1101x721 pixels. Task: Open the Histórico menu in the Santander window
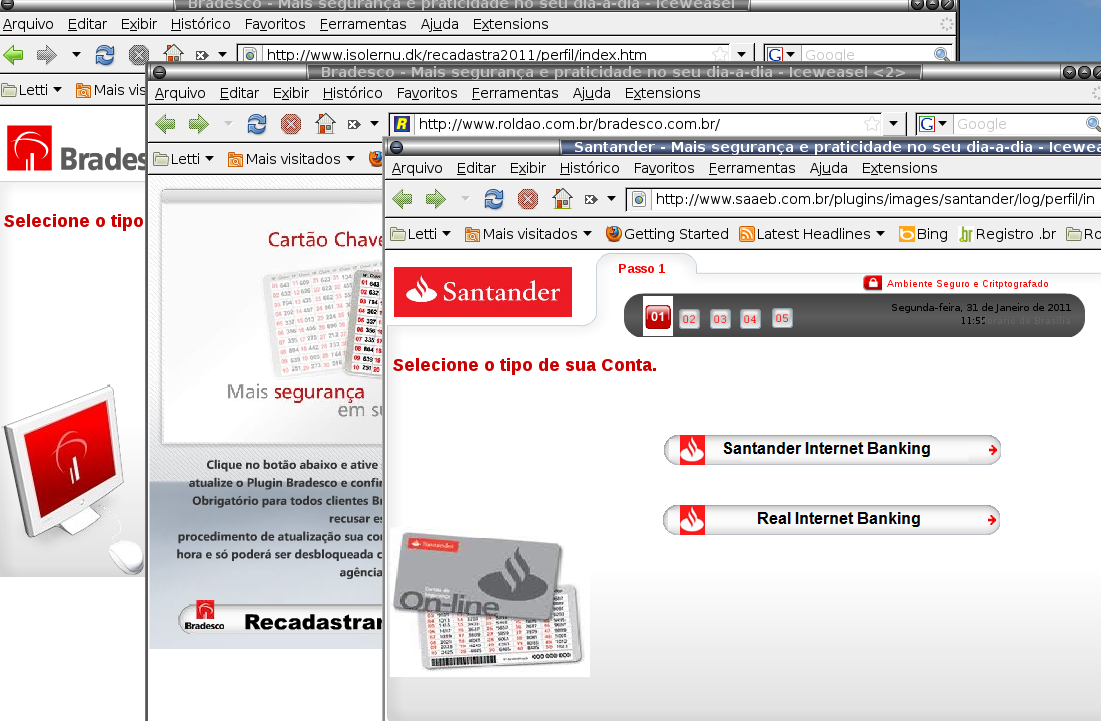click(x=589, y=168)
